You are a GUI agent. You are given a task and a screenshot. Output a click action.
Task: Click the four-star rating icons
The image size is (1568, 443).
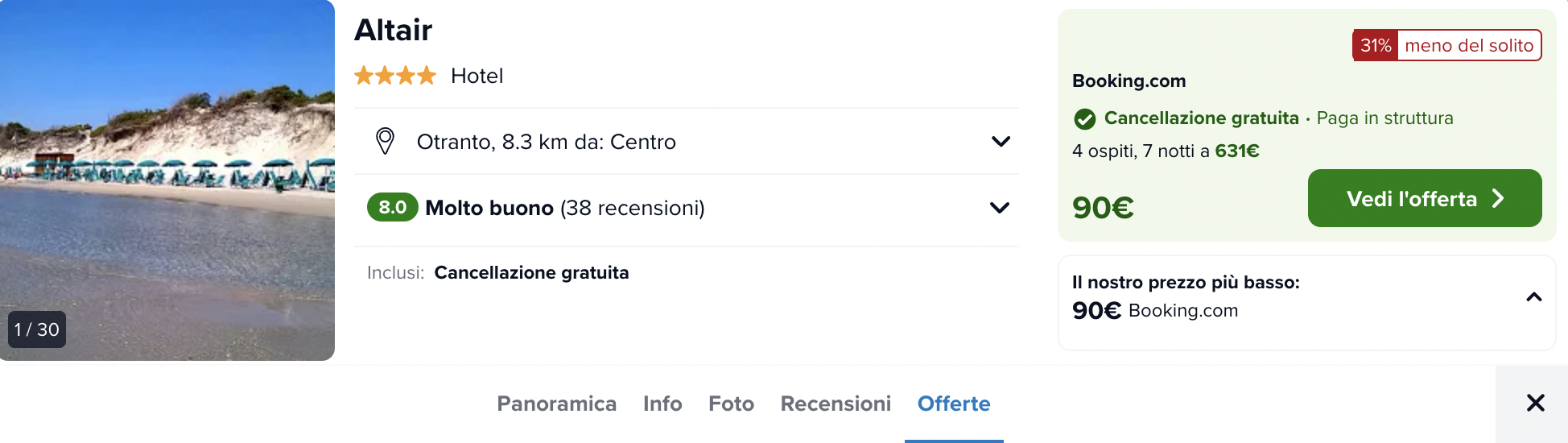(x=395, y=76)
